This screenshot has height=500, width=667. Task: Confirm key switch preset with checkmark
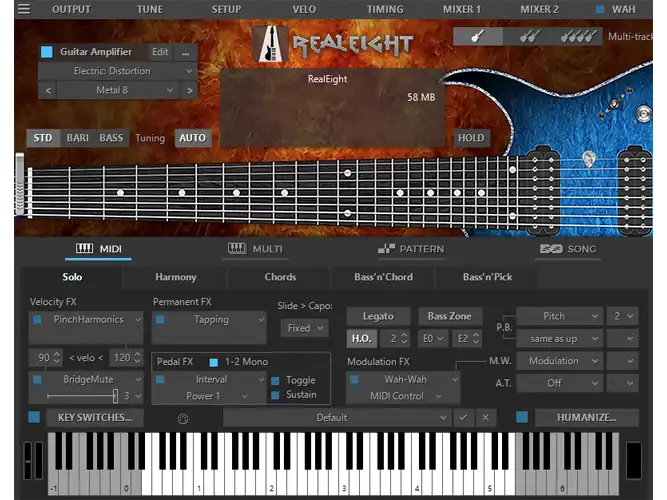tap(463, 418)
